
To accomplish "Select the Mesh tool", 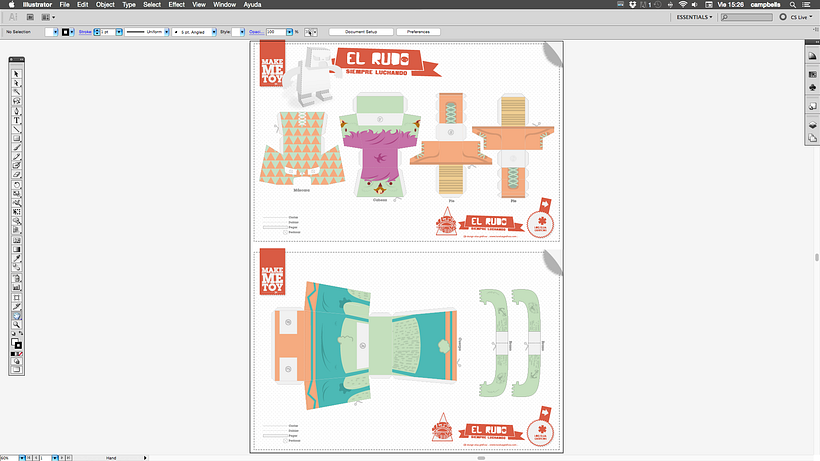I will [x=16, y=240].
